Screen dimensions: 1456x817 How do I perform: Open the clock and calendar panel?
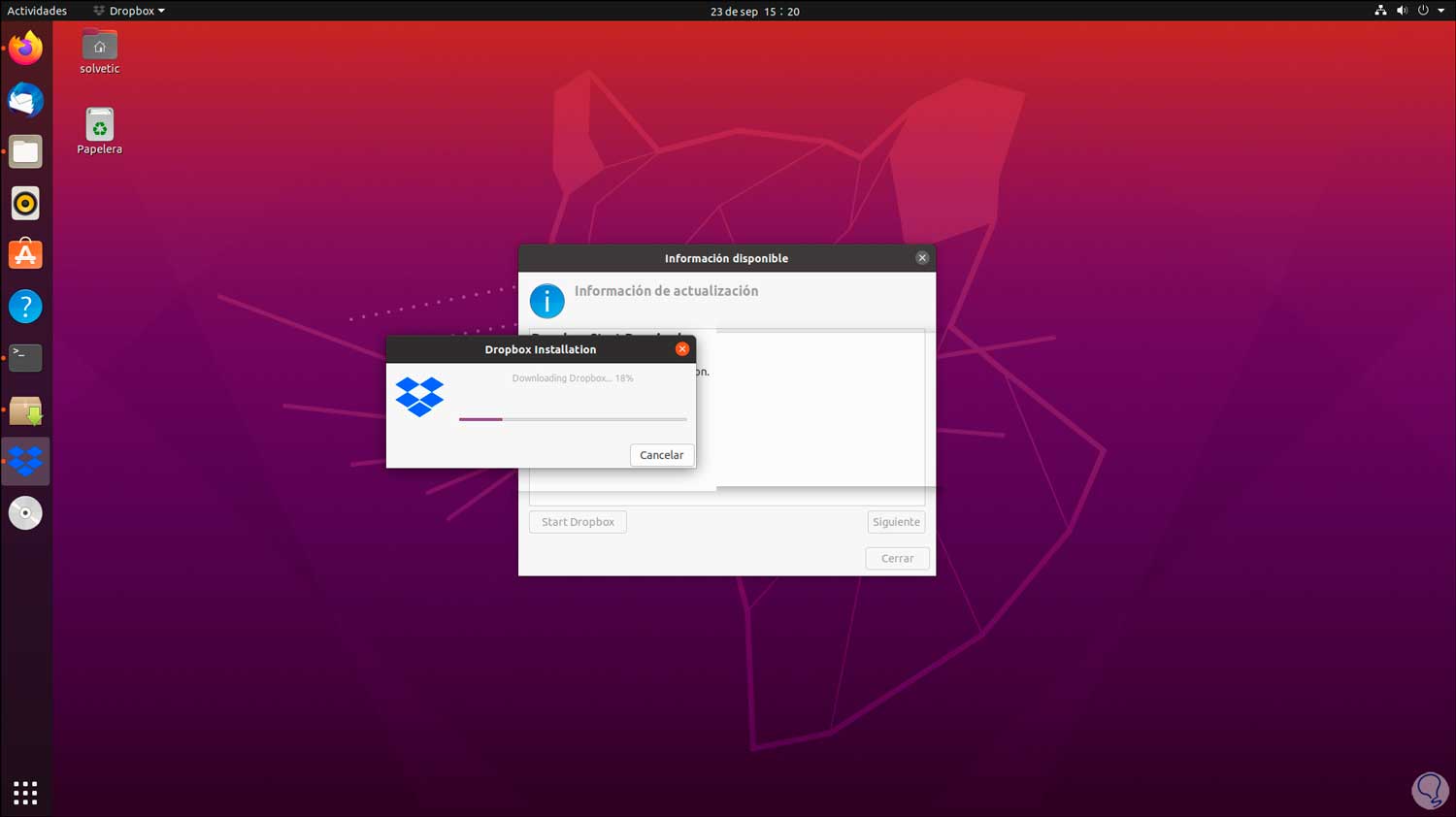point(754,12)
